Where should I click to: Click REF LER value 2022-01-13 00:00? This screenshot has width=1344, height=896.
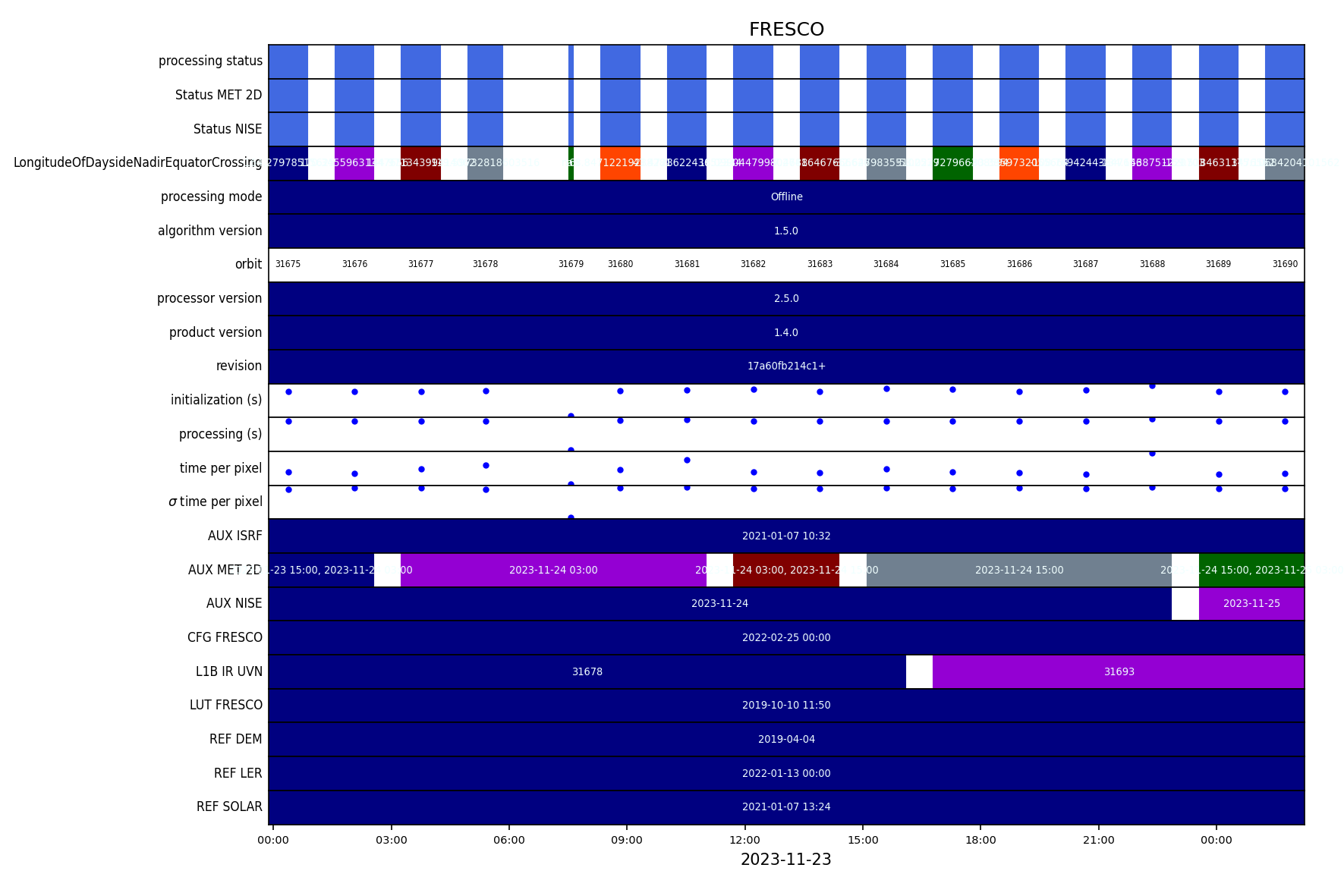coord(786,773)
